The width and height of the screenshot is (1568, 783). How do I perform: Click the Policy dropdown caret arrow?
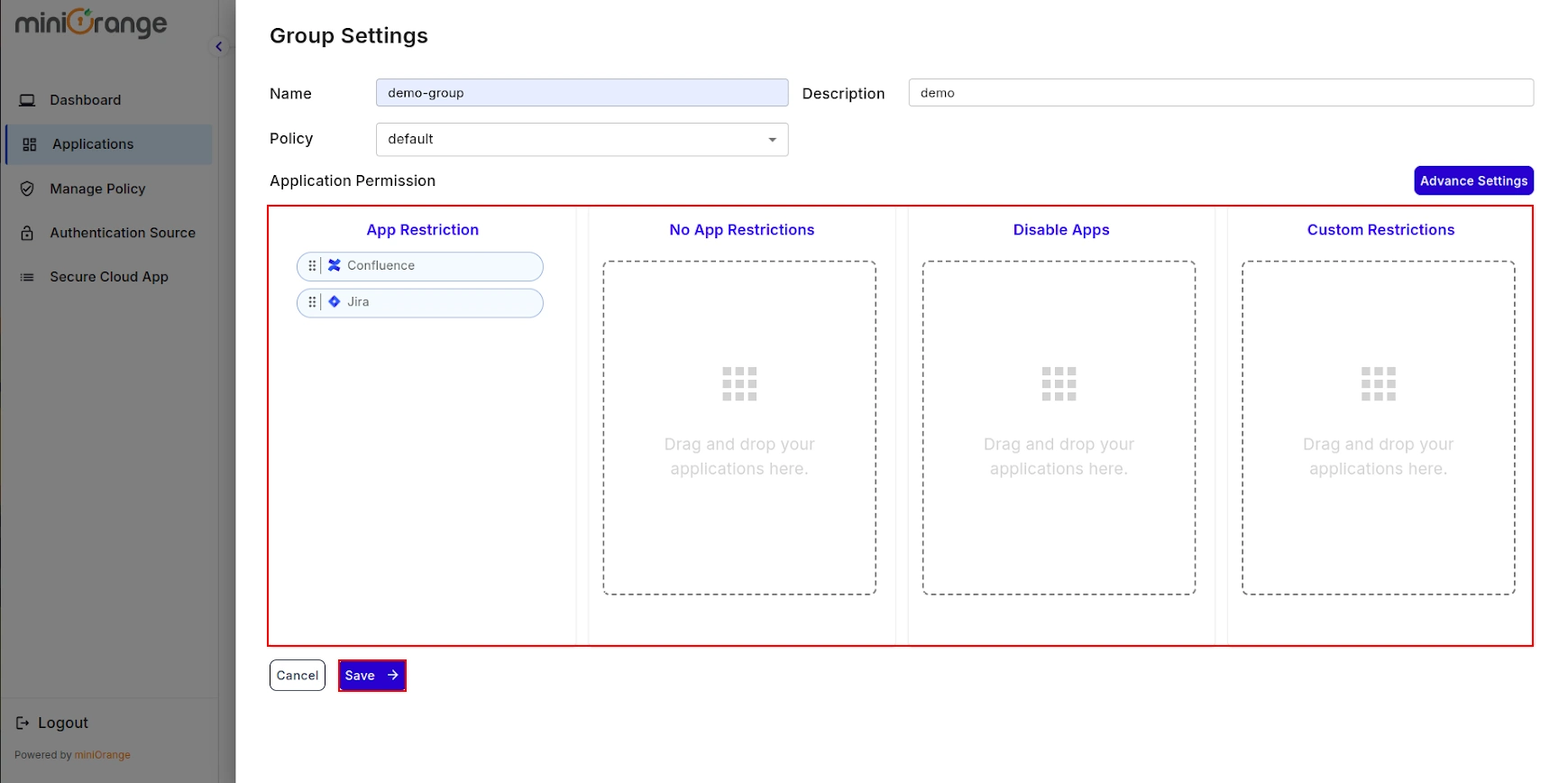click(772, 140)
